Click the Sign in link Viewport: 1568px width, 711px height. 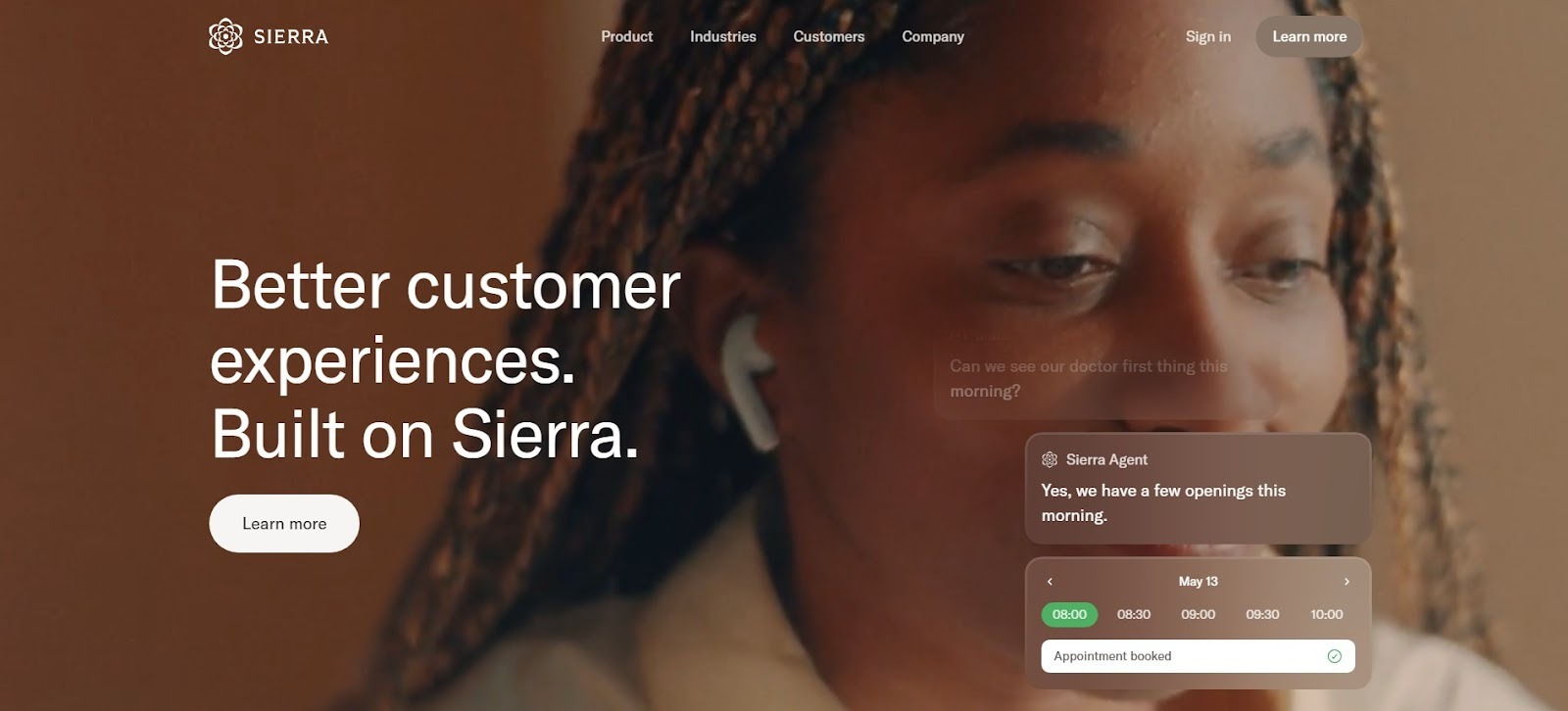[1208, 36]
